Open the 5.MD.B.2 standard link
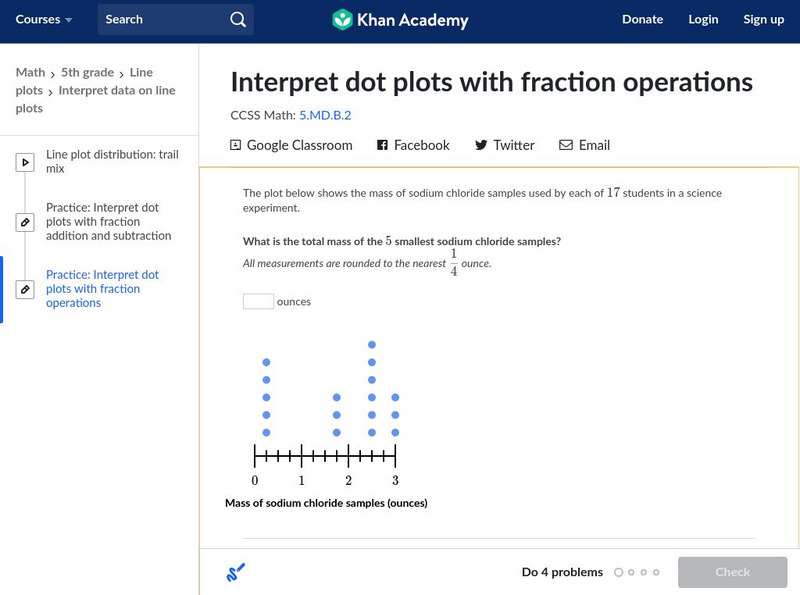800x595 pixels. [325, 115]
